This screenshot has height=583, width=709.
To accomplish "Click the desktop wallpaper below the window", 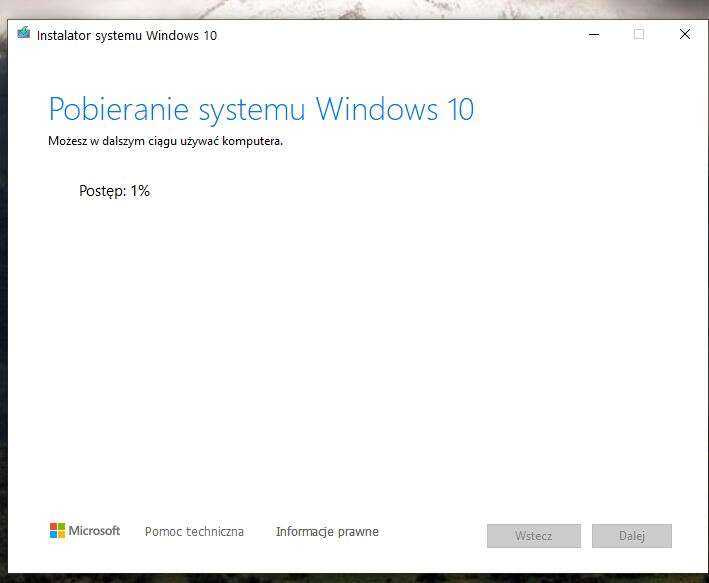I will pyautogui.click(x=350, y=578).
